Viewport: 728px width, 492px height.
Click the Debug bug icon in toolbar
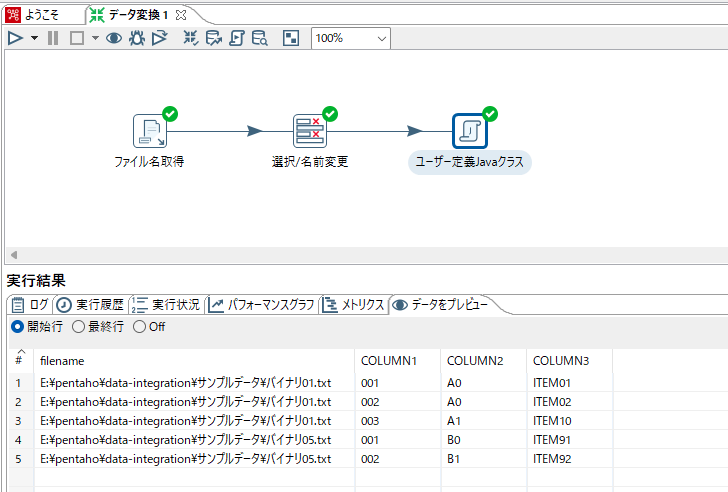point(137,38)
